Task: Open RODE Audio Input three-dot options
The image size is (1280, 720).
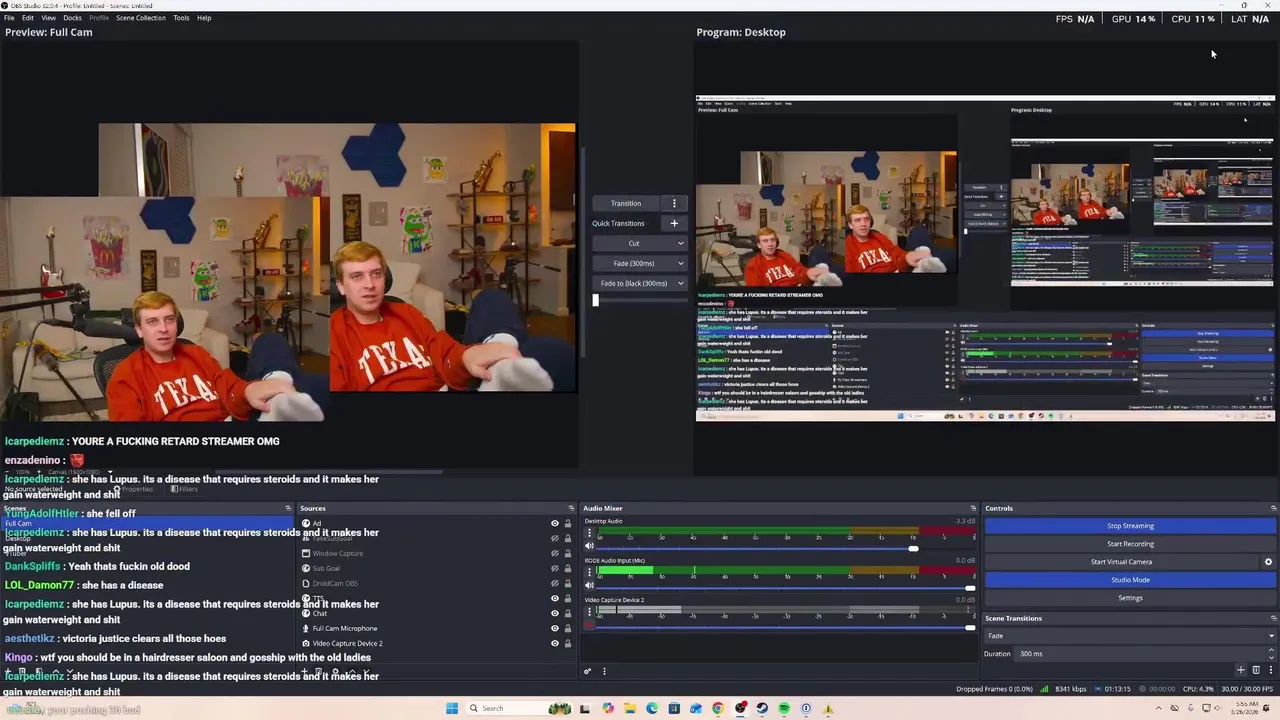Action: tap(589, 572)
